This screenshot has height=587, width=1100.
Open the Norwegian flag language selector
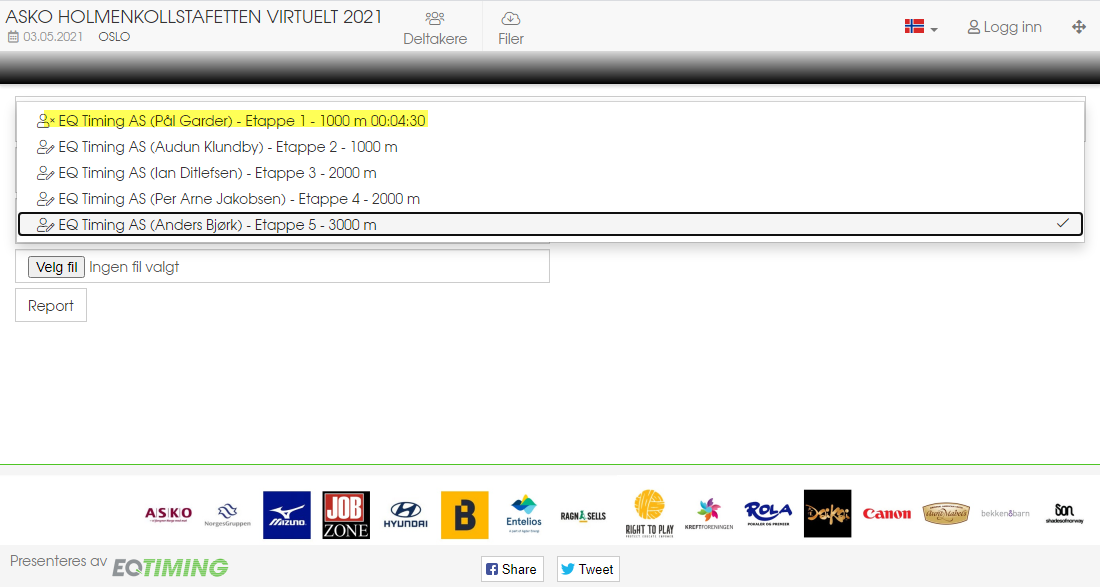(920, 27)
